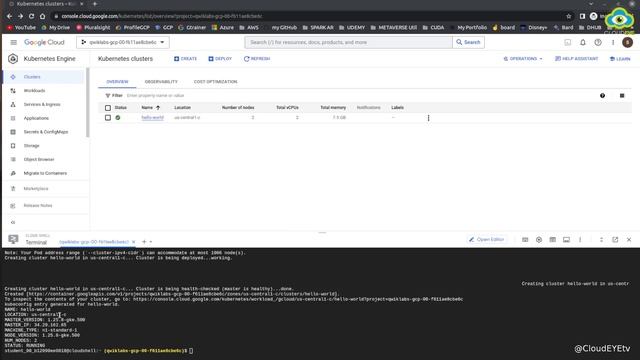Click the green status icon for hello-world
The image size is (640, 360).
(118, 118)
